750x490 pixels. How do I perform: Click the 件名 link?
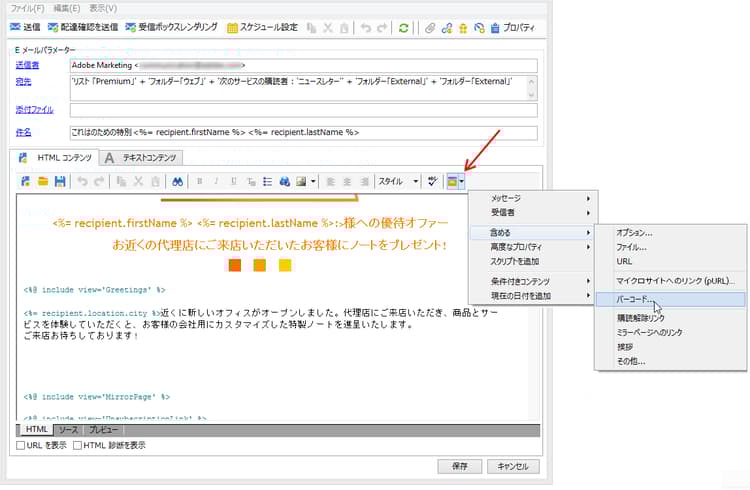click(x=23, y=132)
